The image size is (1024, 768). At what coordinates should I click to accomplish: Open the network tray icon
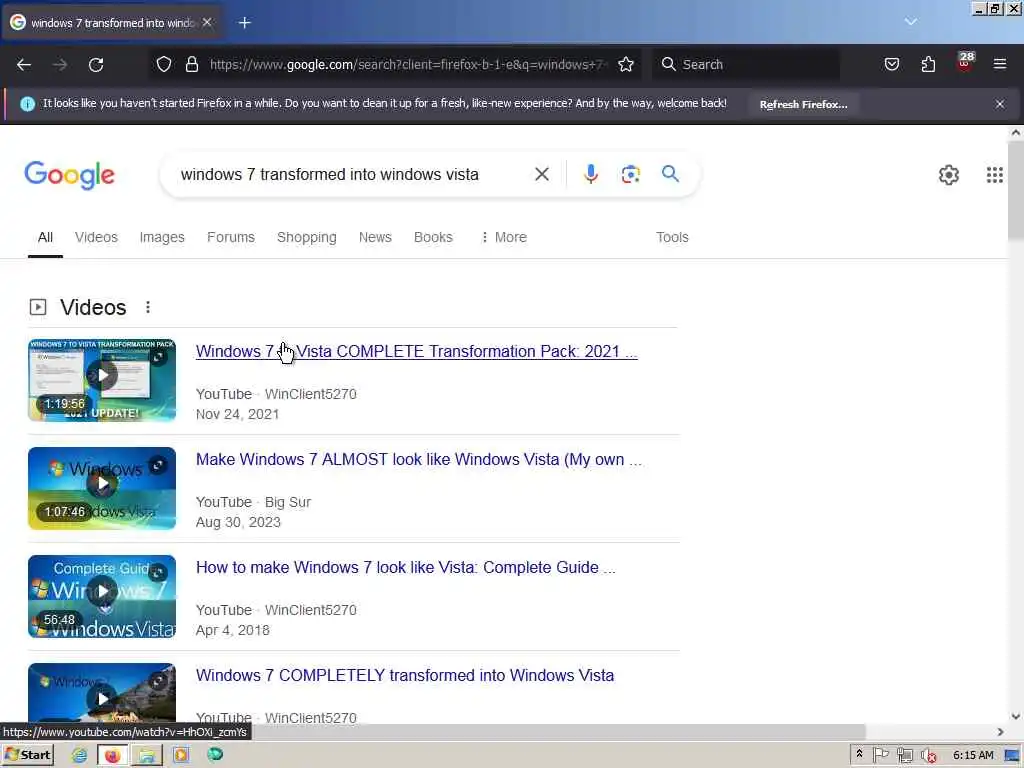click(904, 756)
